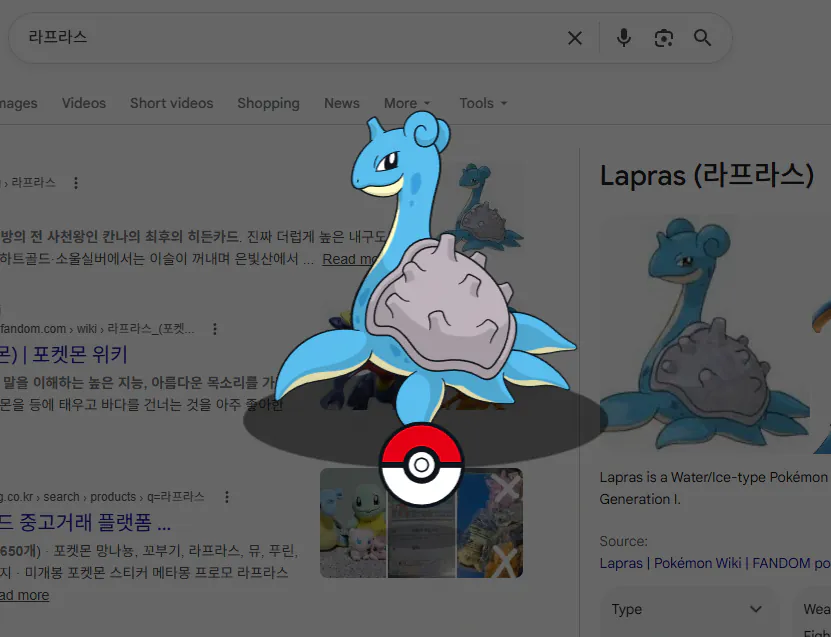Switch to the Videos tab
Image resolution: width=831 pixels, height=637 pixels.
click(83, 103)
